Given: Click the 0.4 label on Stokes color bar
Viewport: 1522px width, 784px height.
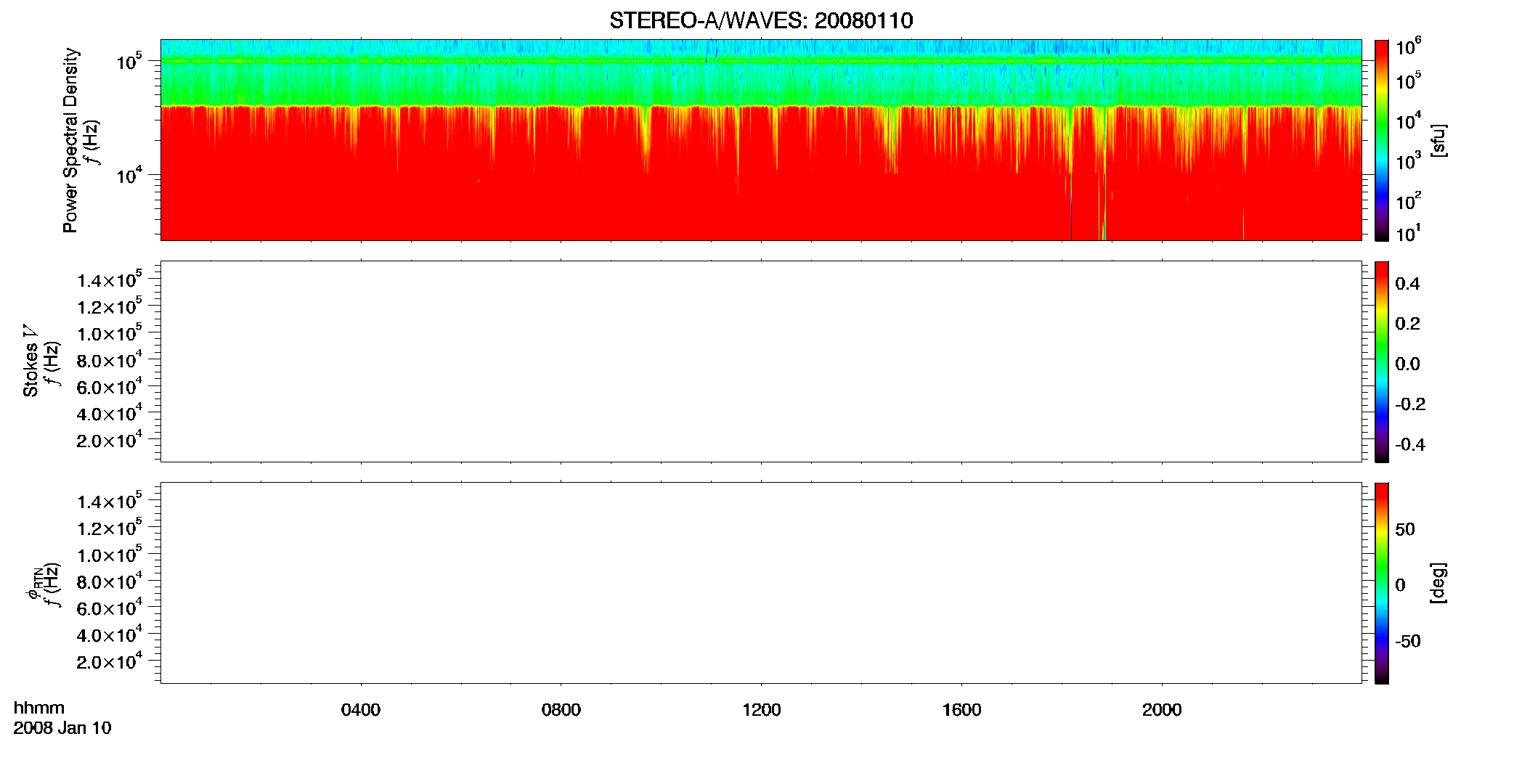Looking at the screenshot, I should (1407, 284).
